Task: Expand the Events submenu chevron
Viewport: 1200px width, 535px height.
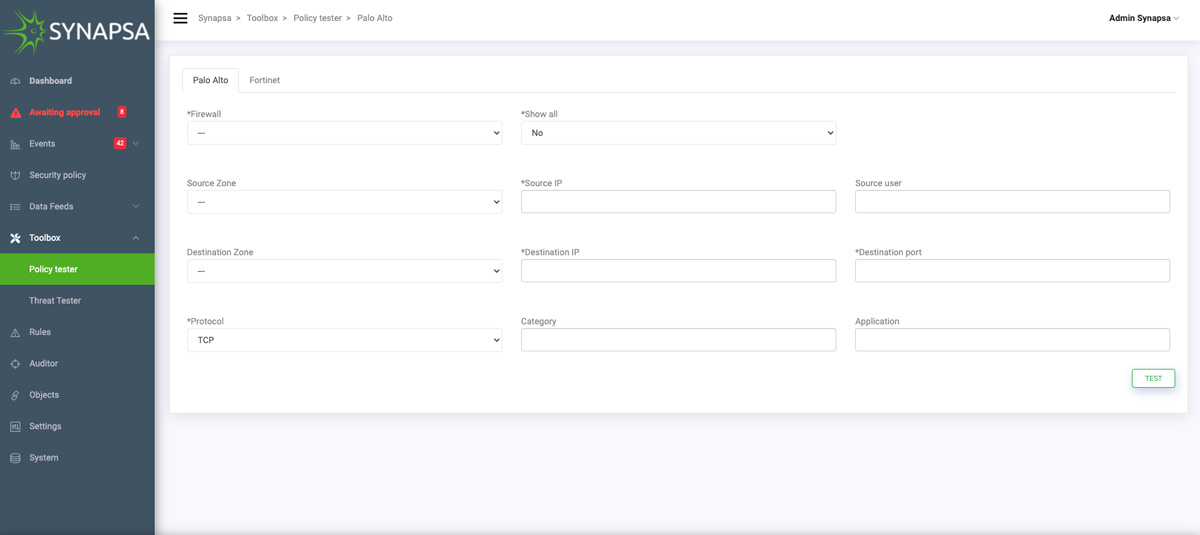Action: tap(136, 144)
